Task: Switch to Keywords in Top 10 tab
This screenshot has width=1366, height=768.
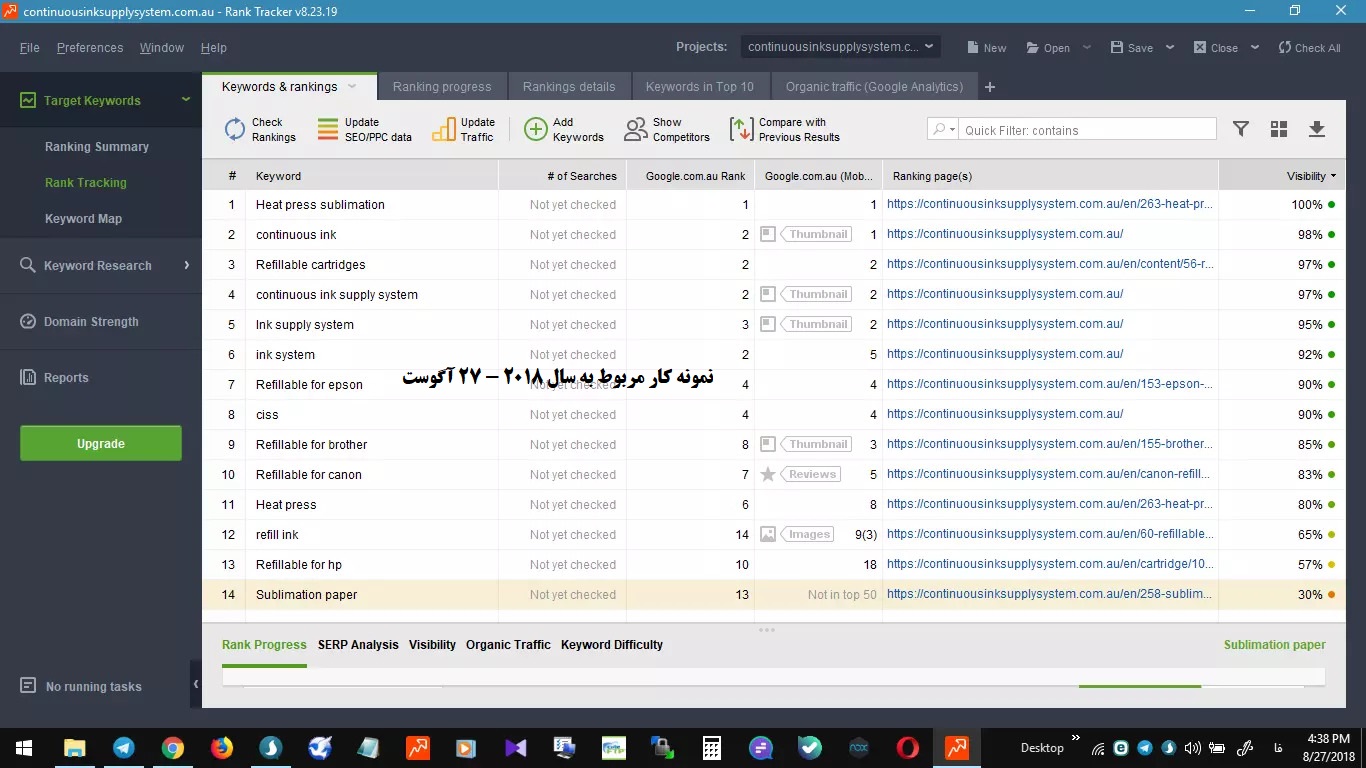Action: [x=700, y=87]
